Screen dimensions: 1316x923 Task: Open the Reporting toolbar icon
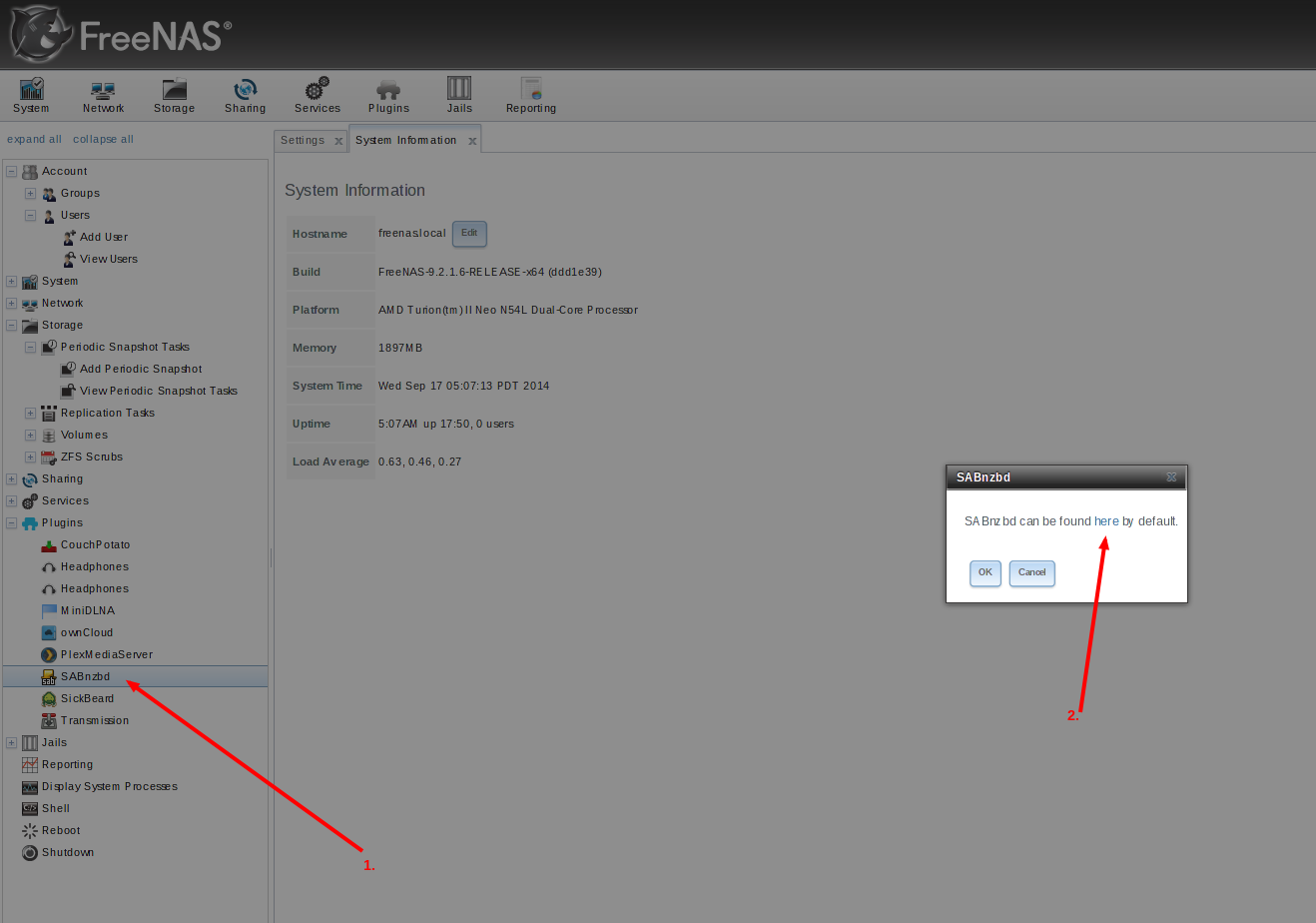(530, 96)
